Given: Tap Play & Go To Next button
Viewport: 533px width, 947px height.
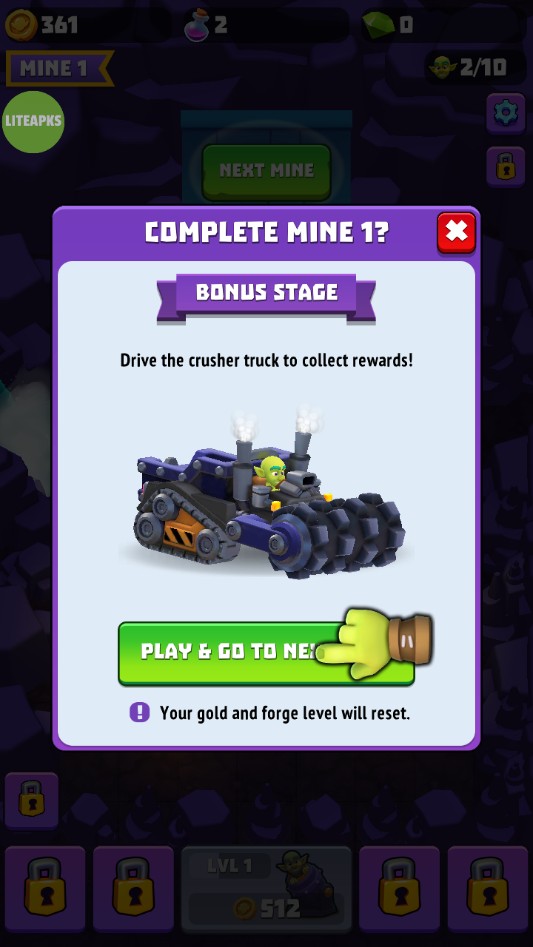Looking at the screenshot, I should [266, 653].
